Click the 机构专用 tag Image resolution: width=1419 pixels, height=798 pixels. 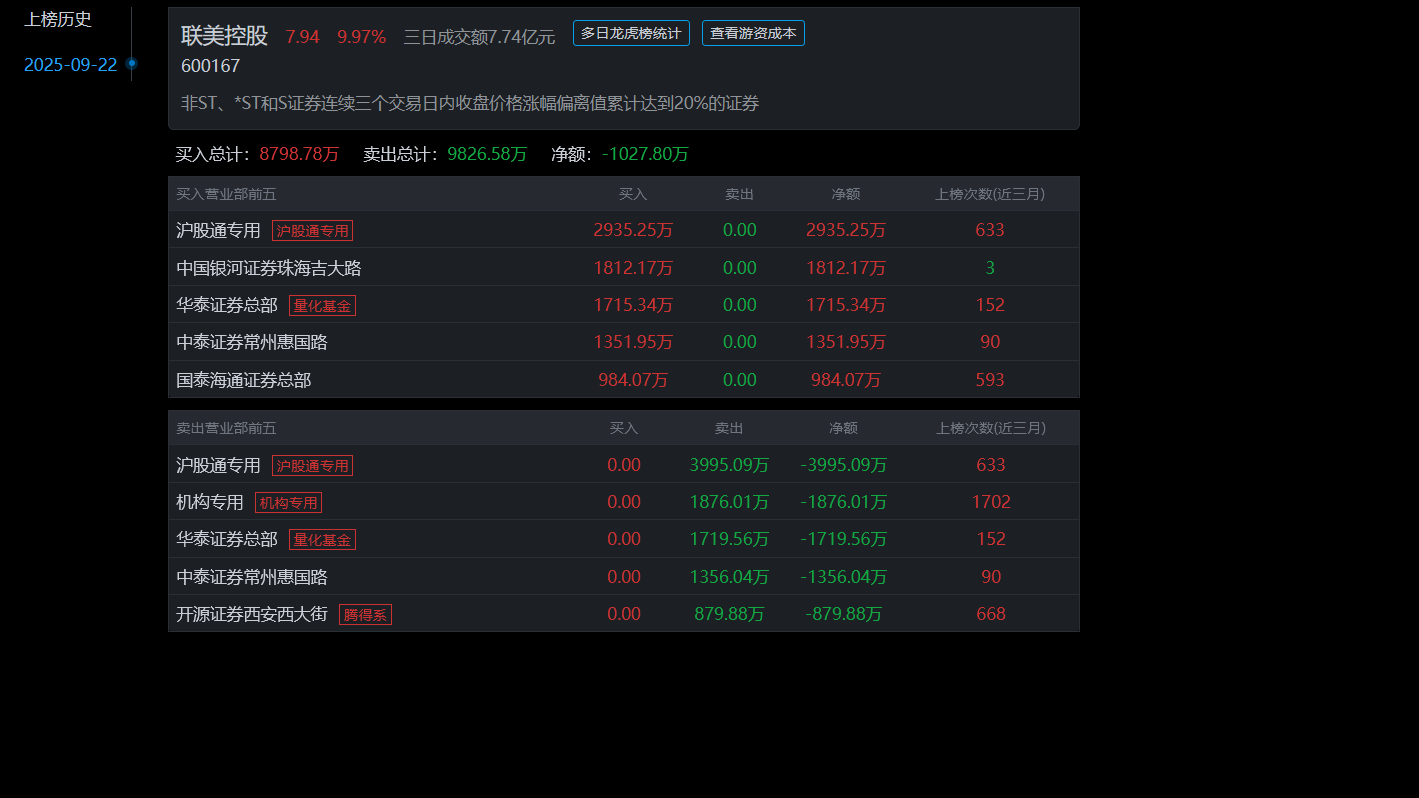(288, 502)
